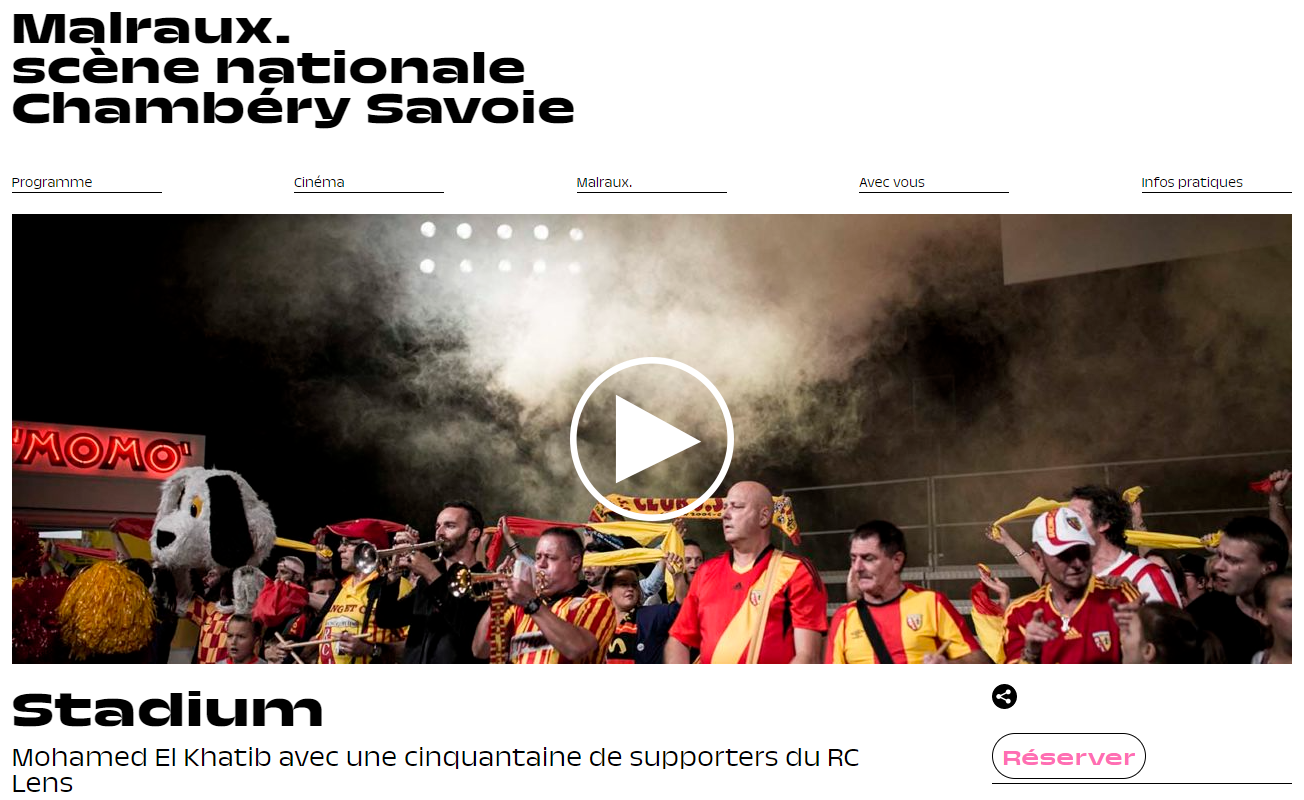Screen dimensions: 1304x800
Task: Click the stadium floodlights in the photo
Action: coord(501,247)
